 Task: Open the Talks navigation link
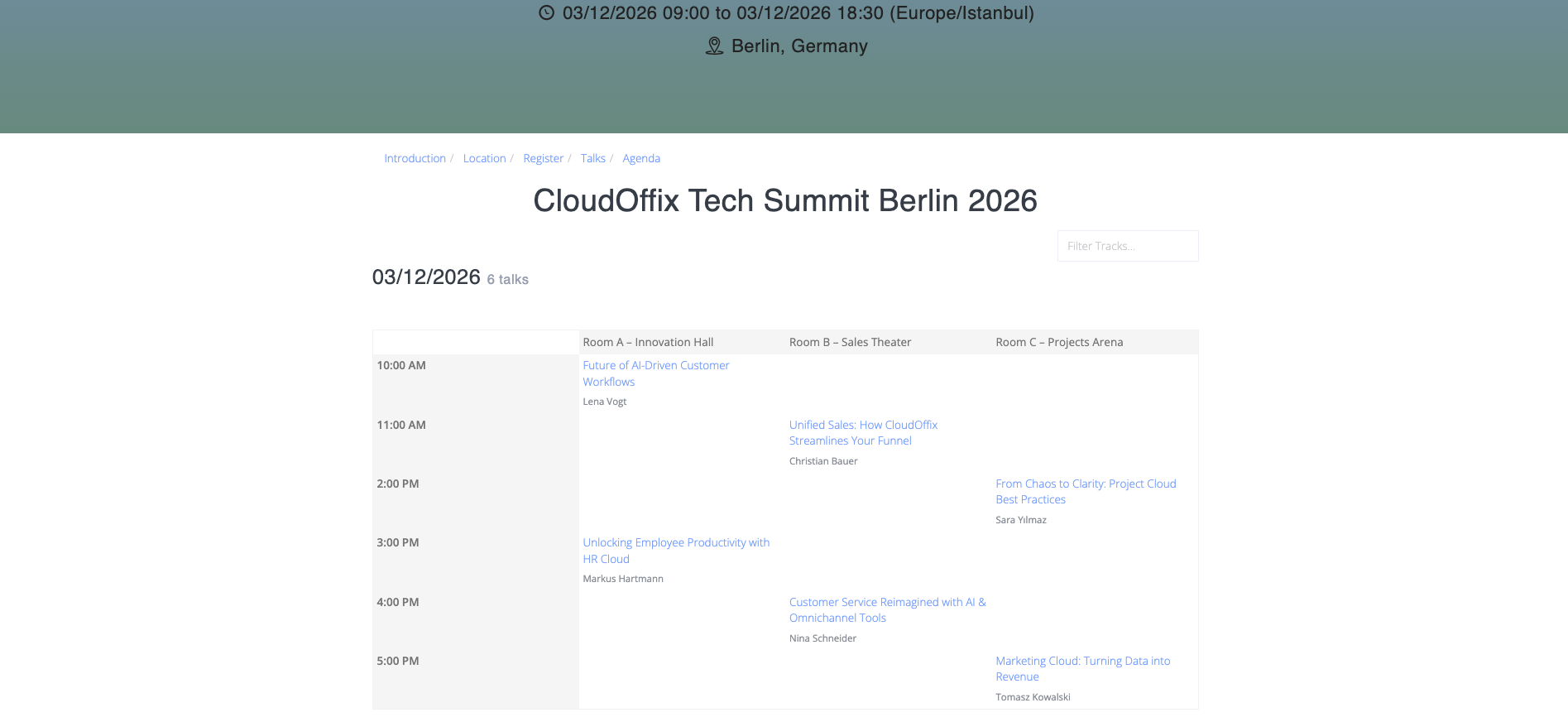pyautogui.click(x=592, y=158)
